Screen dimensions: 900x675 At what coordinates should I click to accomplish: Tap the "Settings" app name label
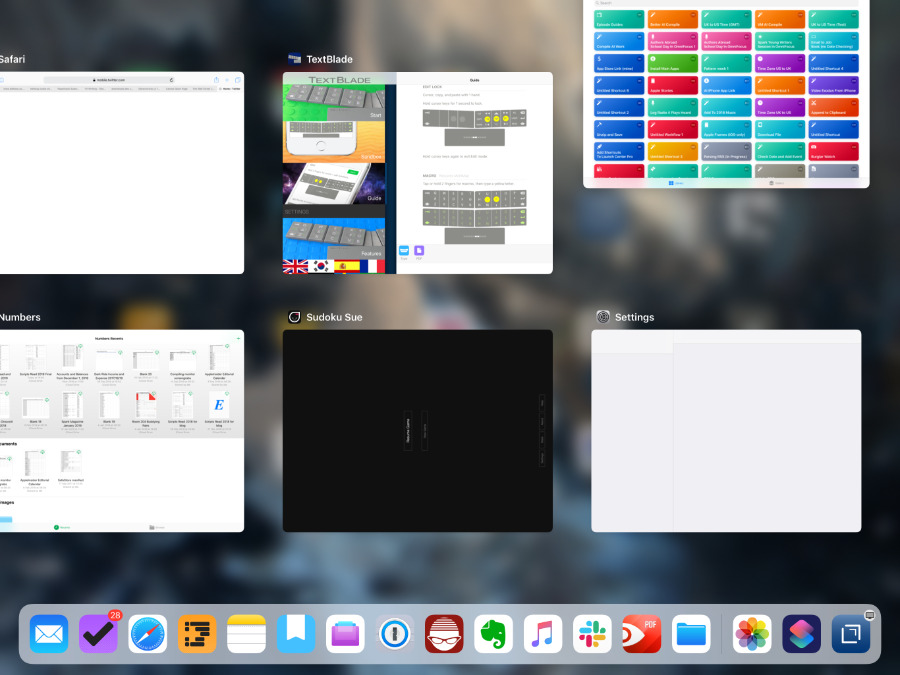[634, 317]
